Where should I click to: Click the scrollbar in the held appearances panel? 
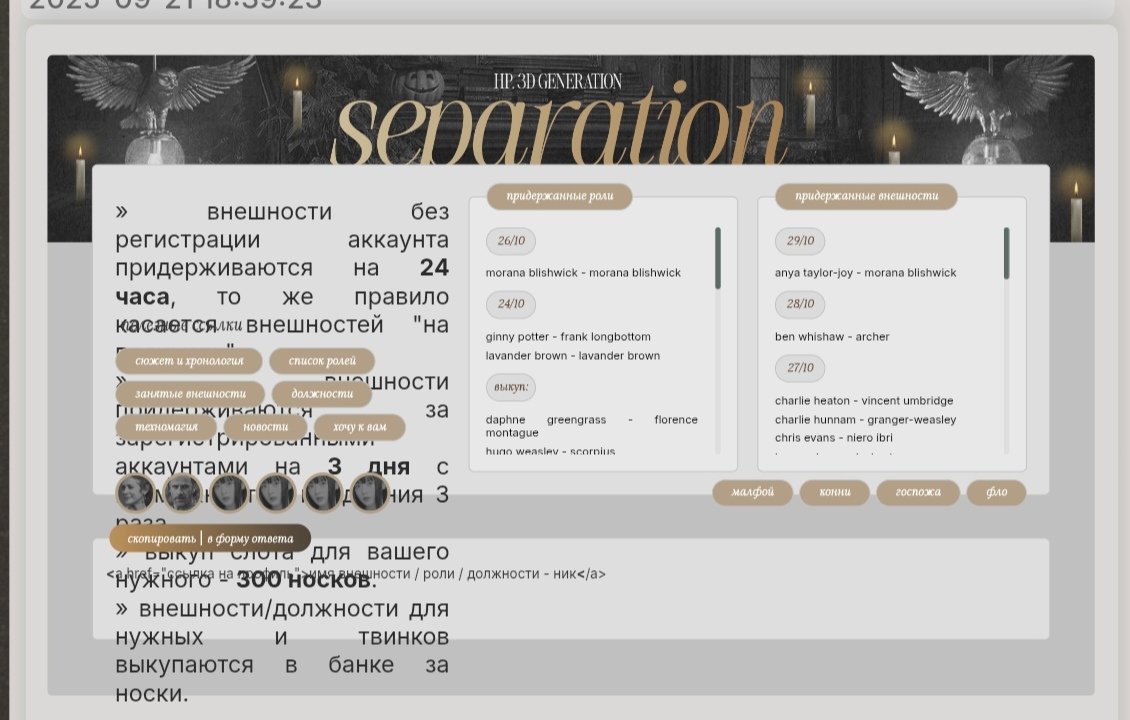click(x=1006, y=254)
